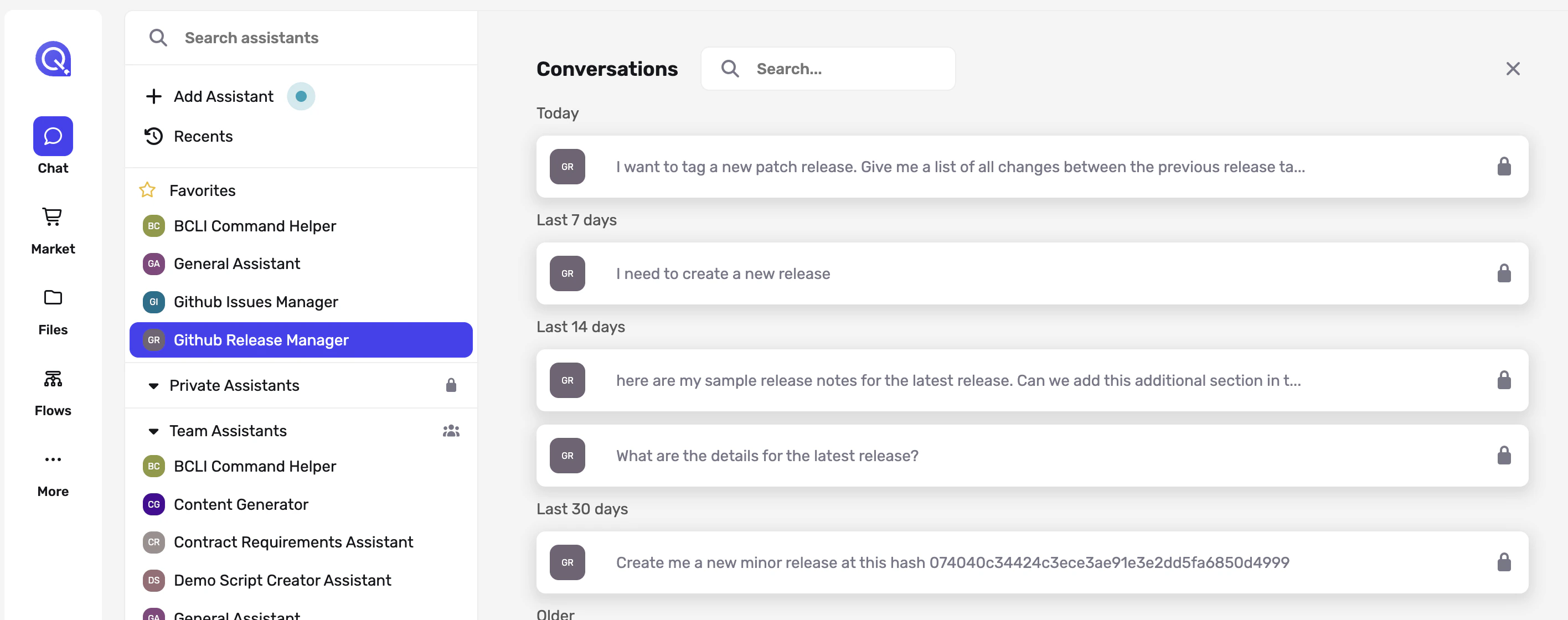The height and width of the screenshot is (620, 1568).
Task: Close the Conversations panel
Action: click(x=1513, y=69)
